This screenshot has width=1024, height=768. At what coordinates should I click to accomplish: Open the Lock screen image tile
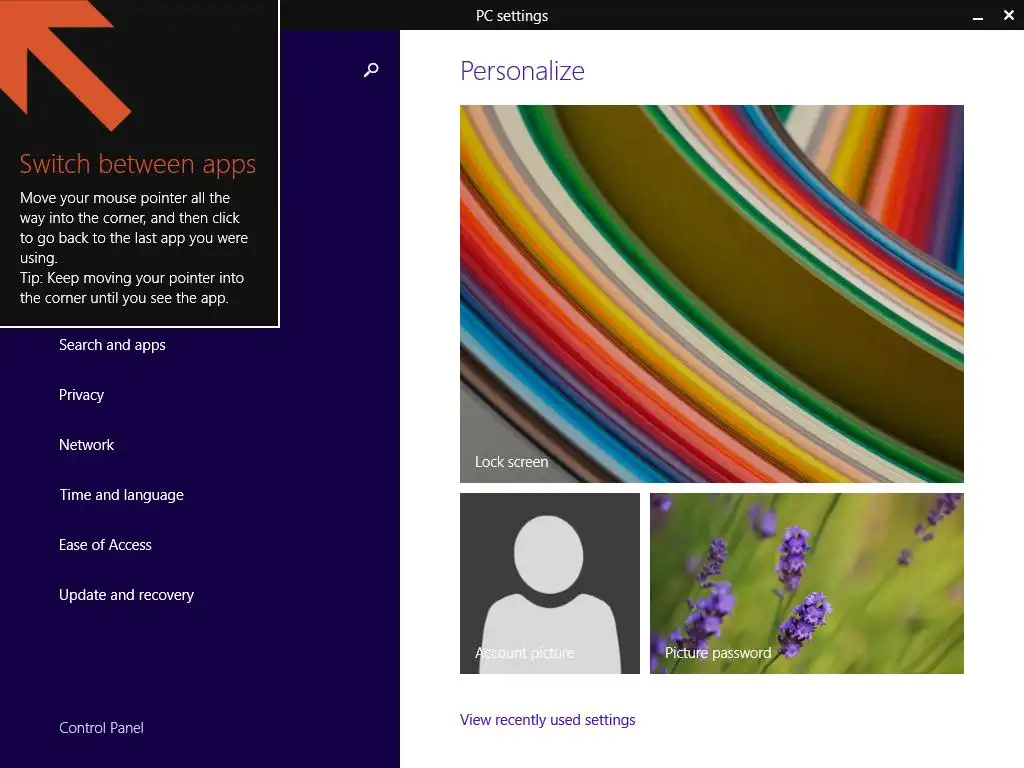[x=711, y=294]
